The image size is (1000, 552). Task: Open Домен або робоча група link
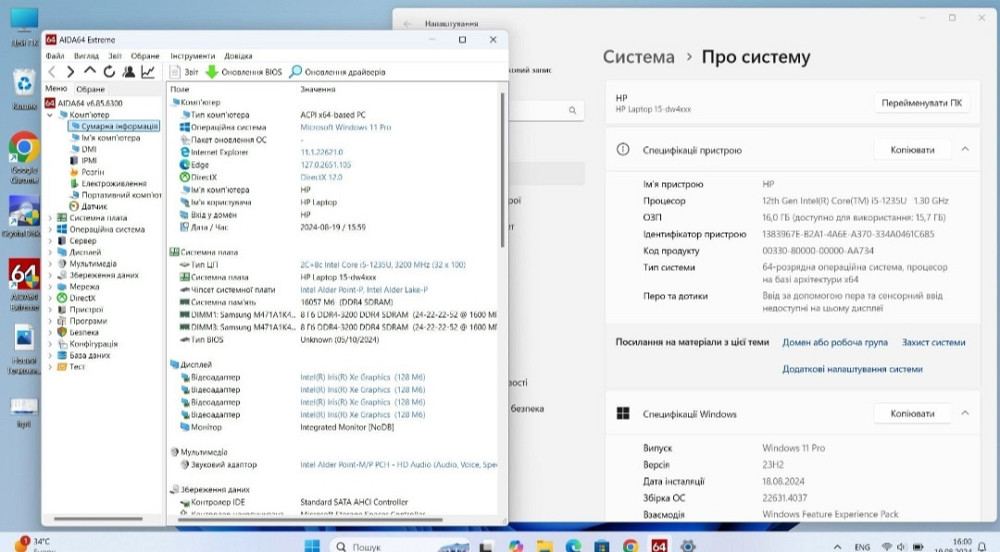point(835,342)
